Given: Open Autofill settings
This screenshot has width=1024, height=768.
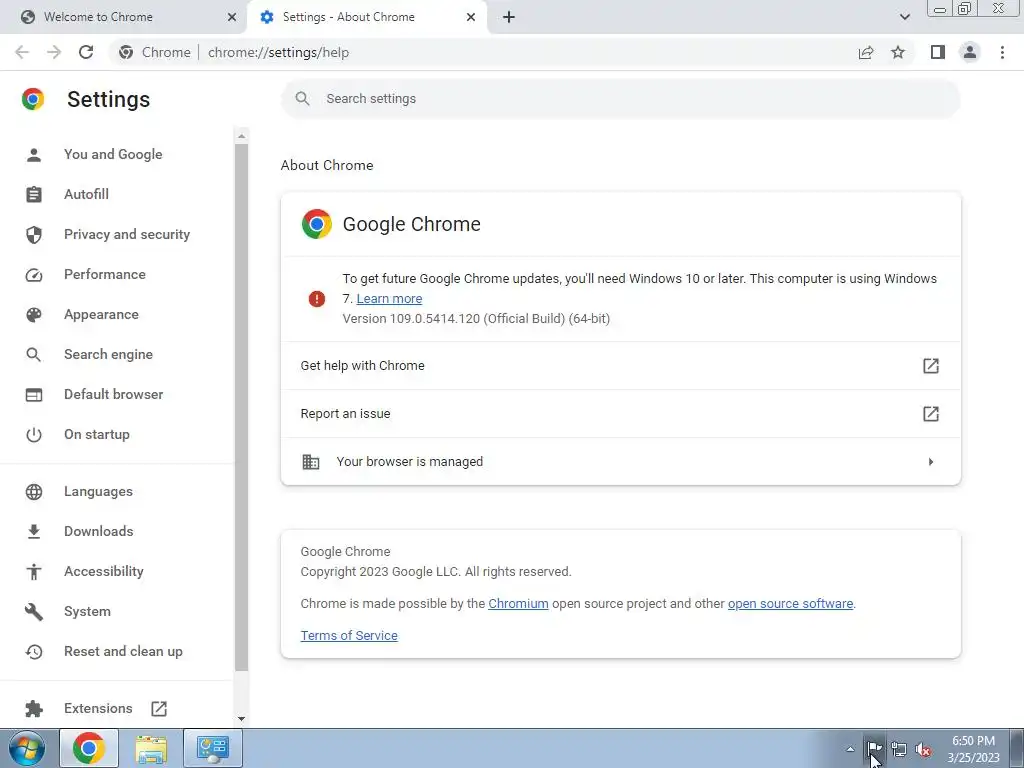Looking at the screenshot, I should tap(86, 194).
